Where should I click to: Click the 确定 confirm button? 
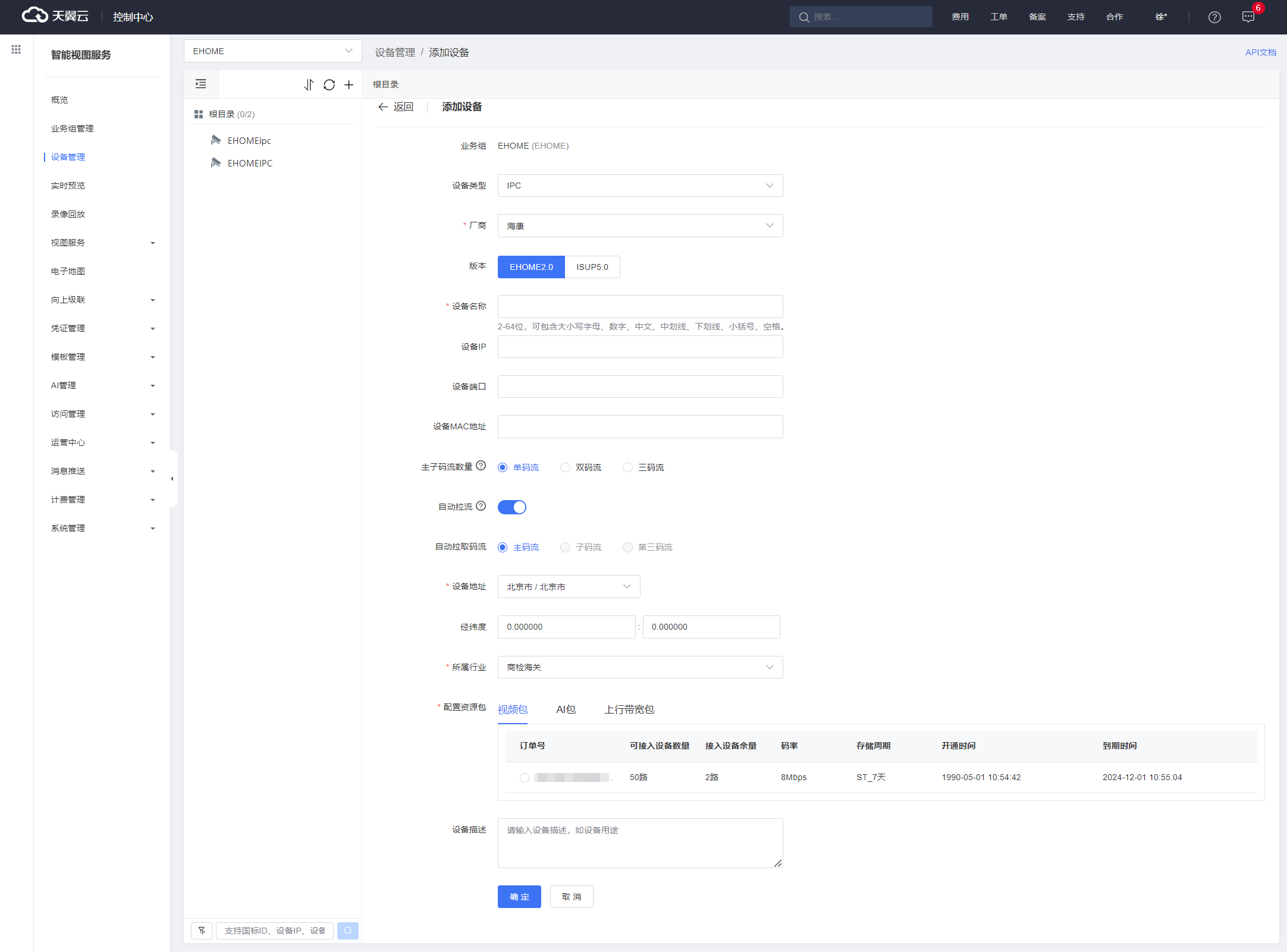[519, 897]
